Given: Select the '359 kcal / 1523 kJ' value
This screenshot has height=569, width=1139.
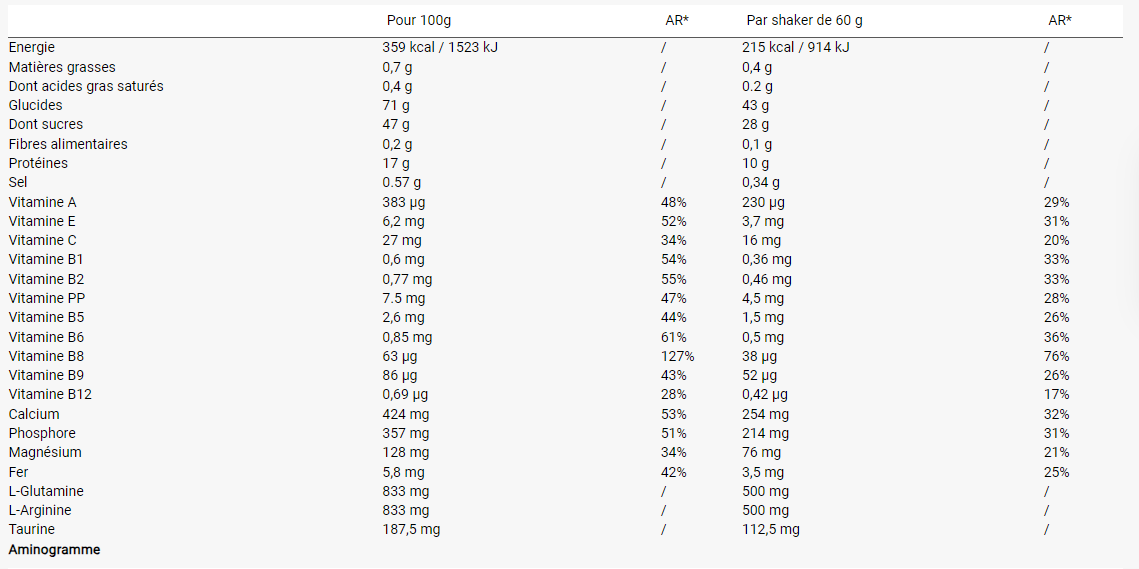Looking at the screenshot, I should pos(440,47).
